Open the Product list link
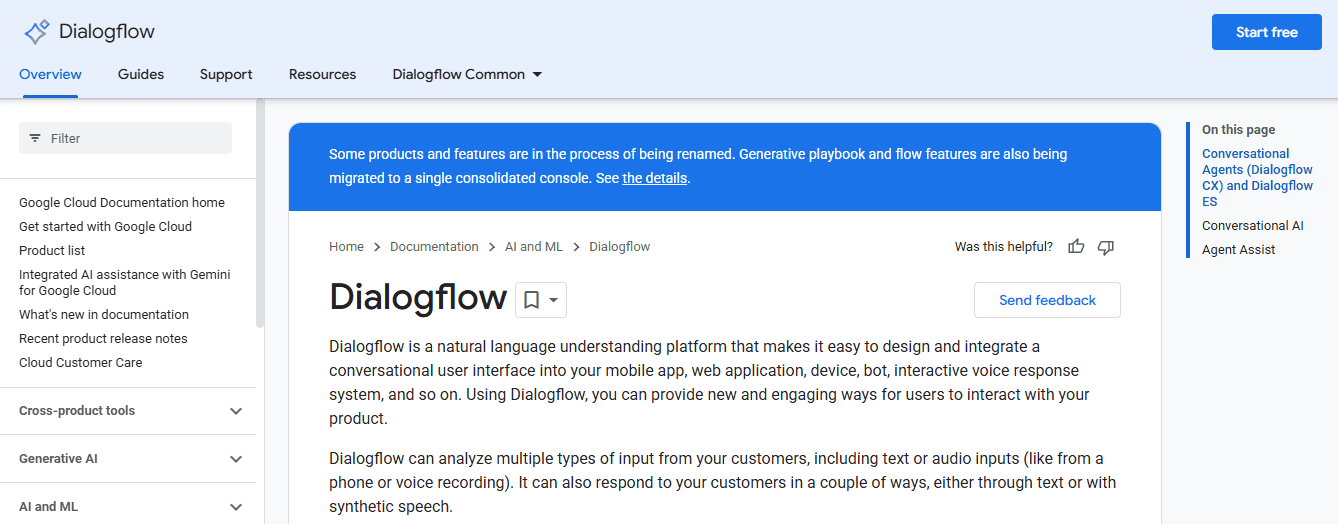 point(52,250)
